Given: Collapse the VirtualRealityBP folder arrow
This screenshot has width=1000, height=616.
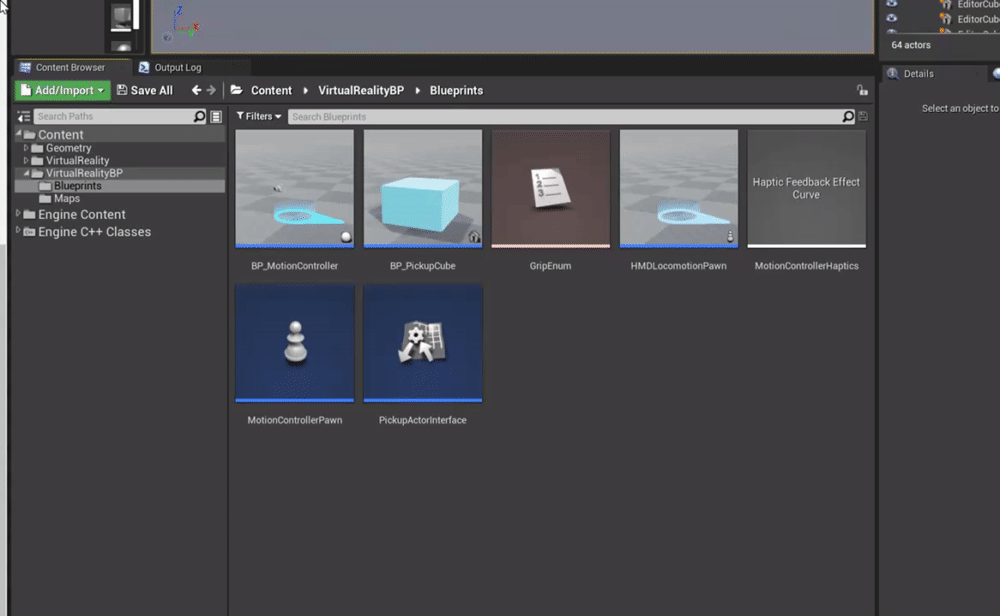Looking at the screenshot, I should (26, 173).
